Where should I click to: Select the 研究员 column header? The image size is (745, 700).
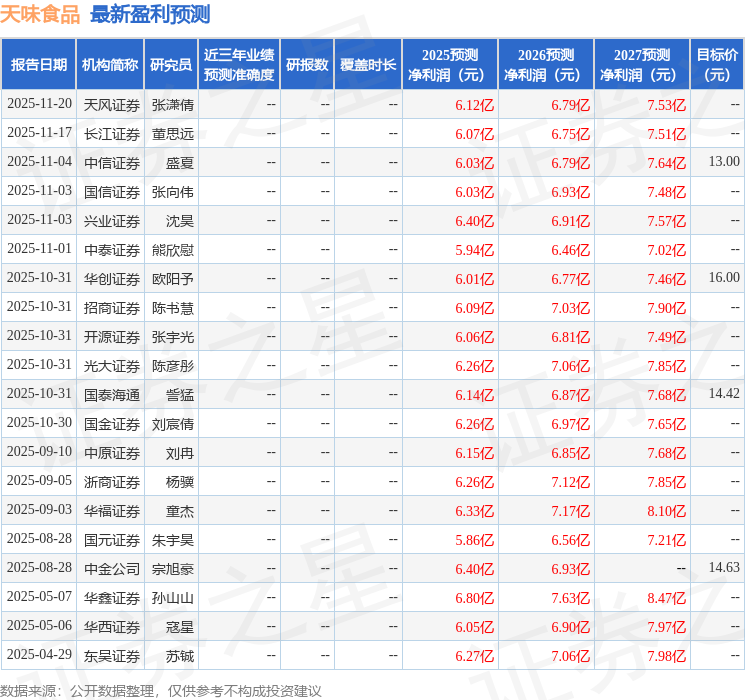(x=171, y=65)
